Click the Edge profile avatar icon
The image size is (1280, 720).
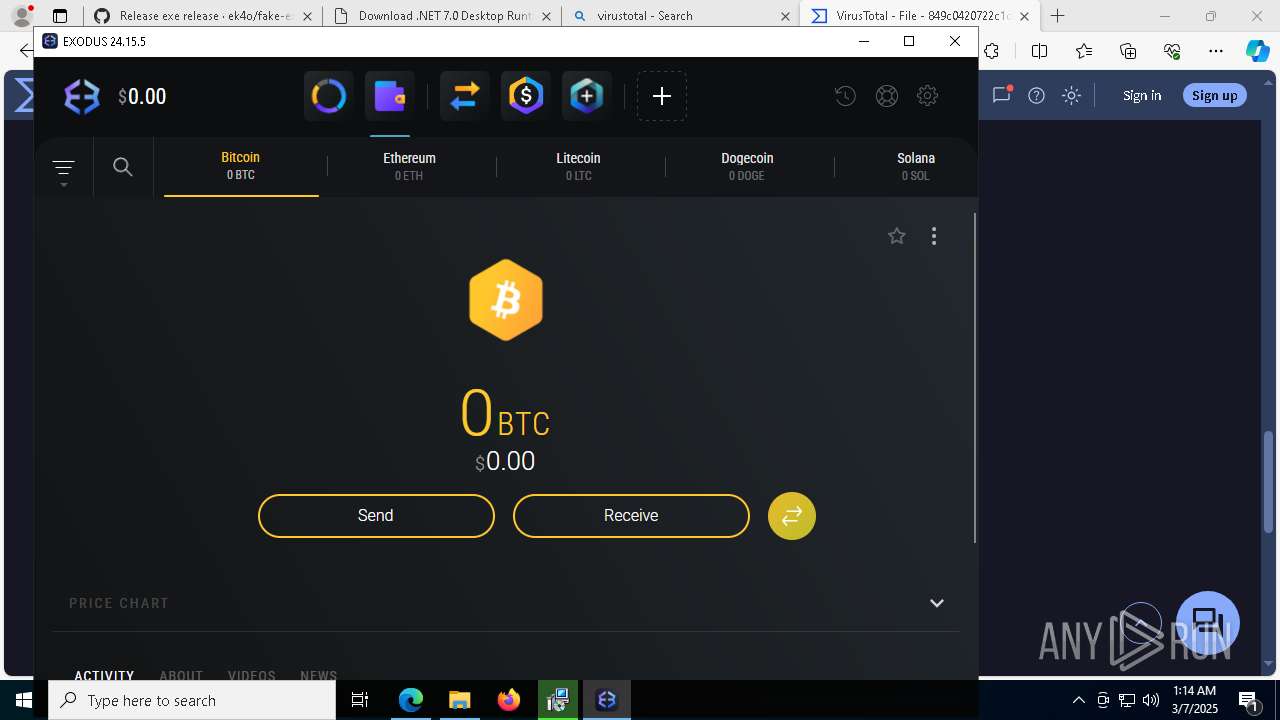coord(21,16)
